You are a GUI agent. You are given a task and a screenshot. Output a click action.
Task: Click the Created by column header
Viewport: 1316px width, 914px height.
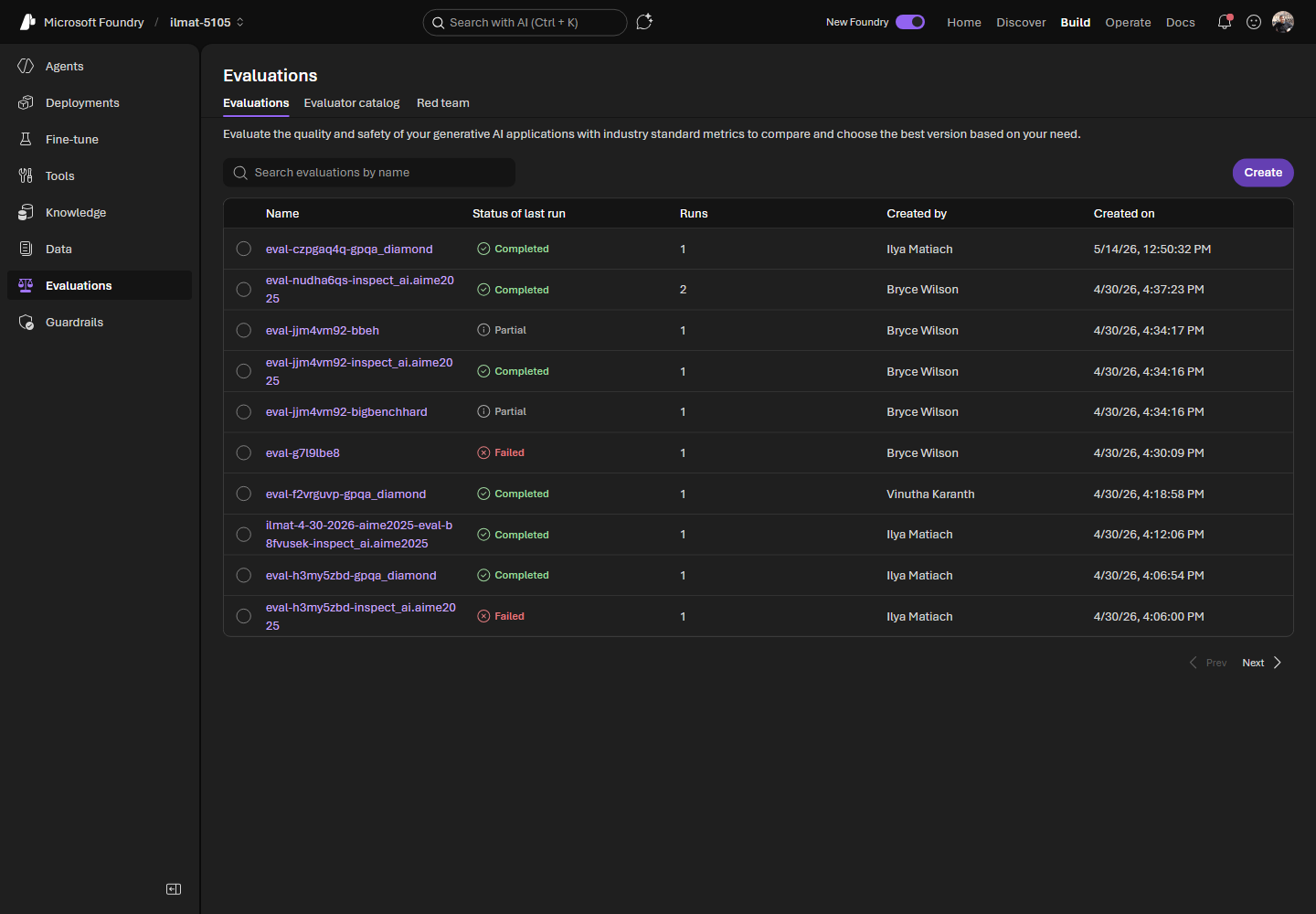click(x=917, y=213)
